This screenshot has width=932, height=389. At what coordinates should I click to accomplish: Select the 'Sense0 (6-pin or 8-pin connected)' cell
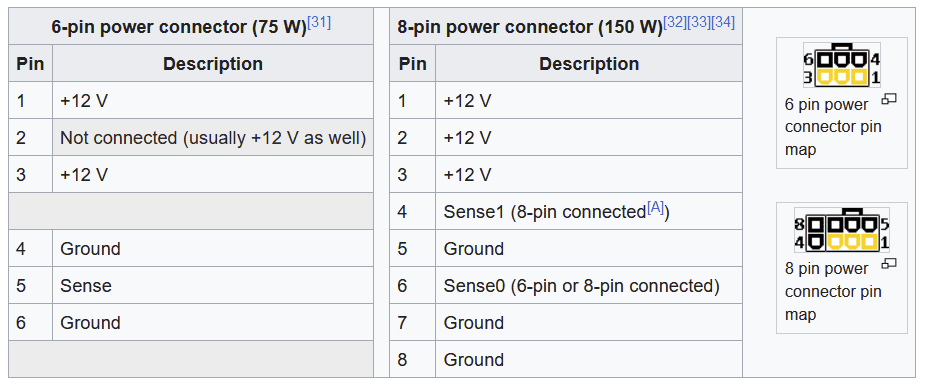click(x=588, y=286)
